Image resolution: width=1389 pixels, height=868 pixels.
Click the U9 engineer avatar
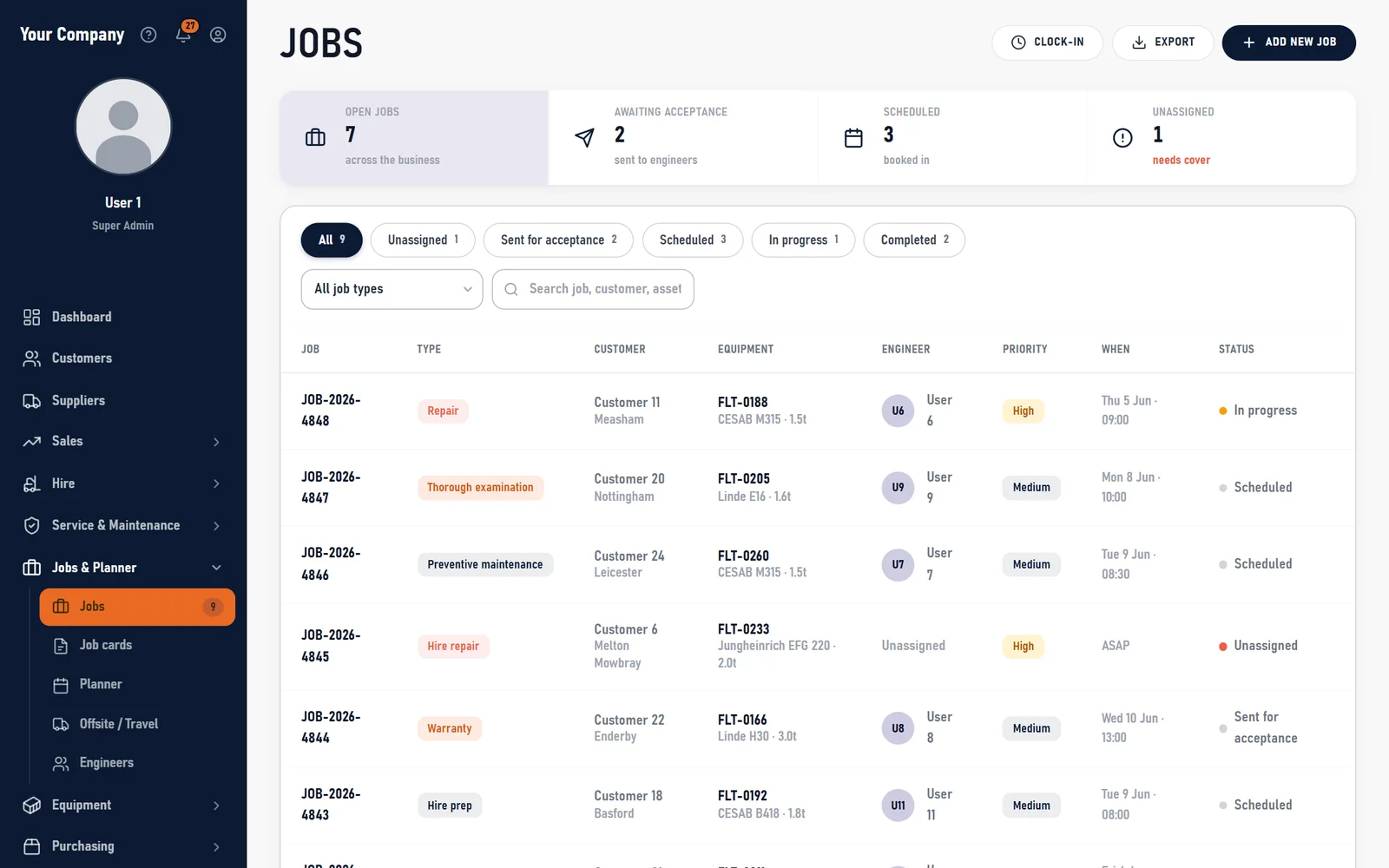pos(898,488)
